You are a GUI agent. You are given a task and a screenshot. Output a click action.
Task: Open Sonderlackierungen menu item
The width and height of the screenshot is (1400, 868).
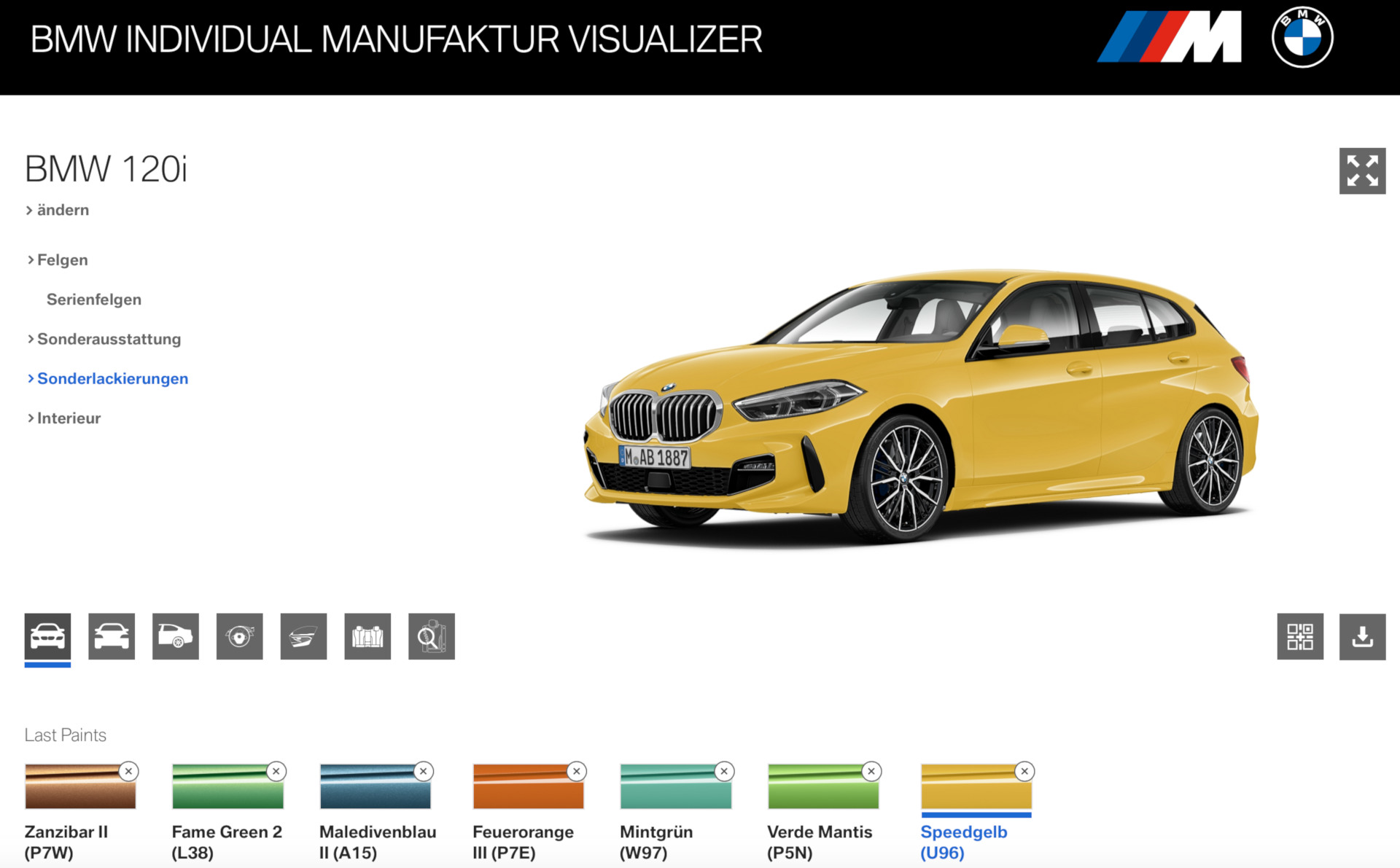click(x=112, y=379)
